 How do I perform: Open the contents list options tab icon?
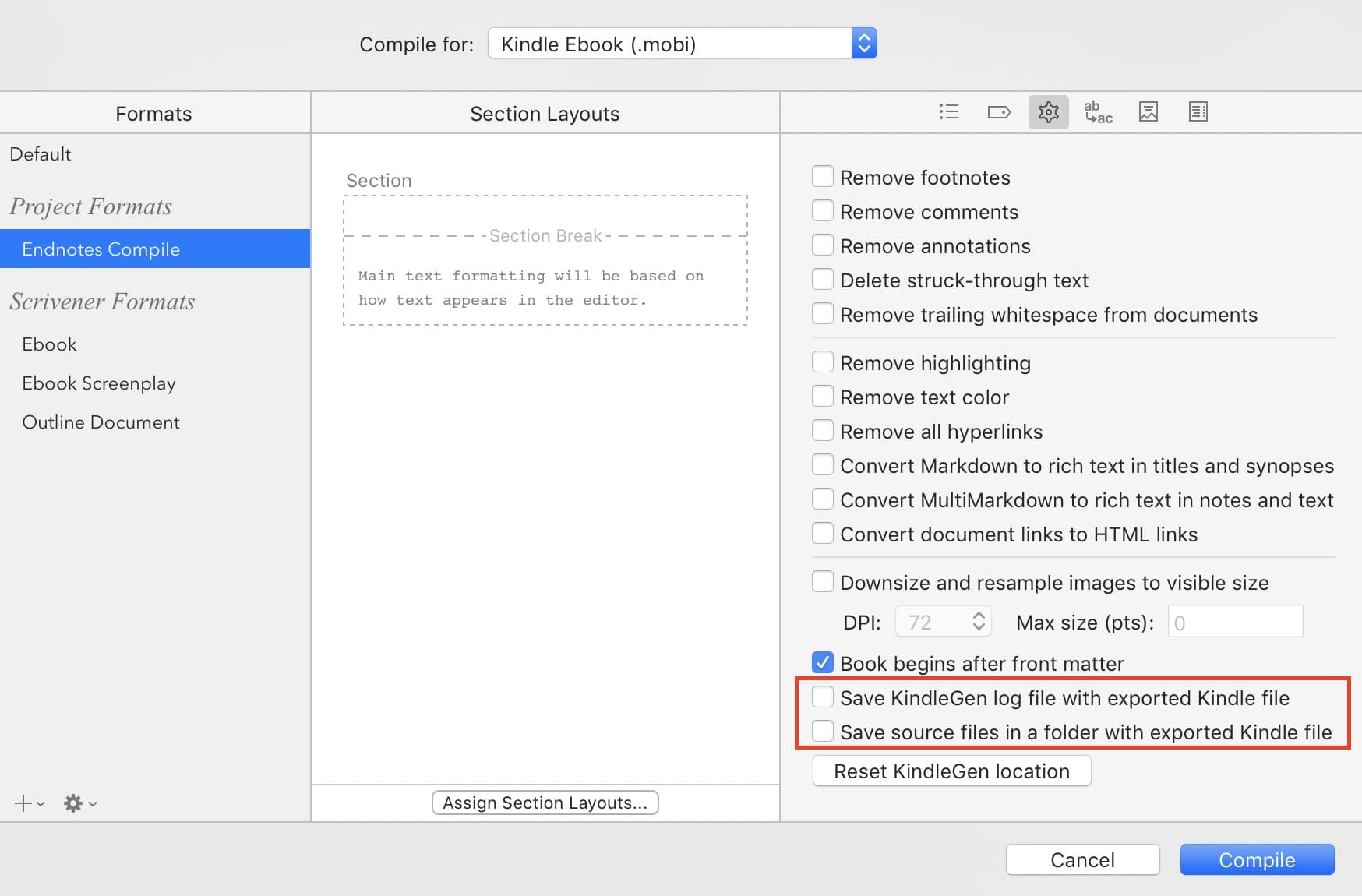948,112
